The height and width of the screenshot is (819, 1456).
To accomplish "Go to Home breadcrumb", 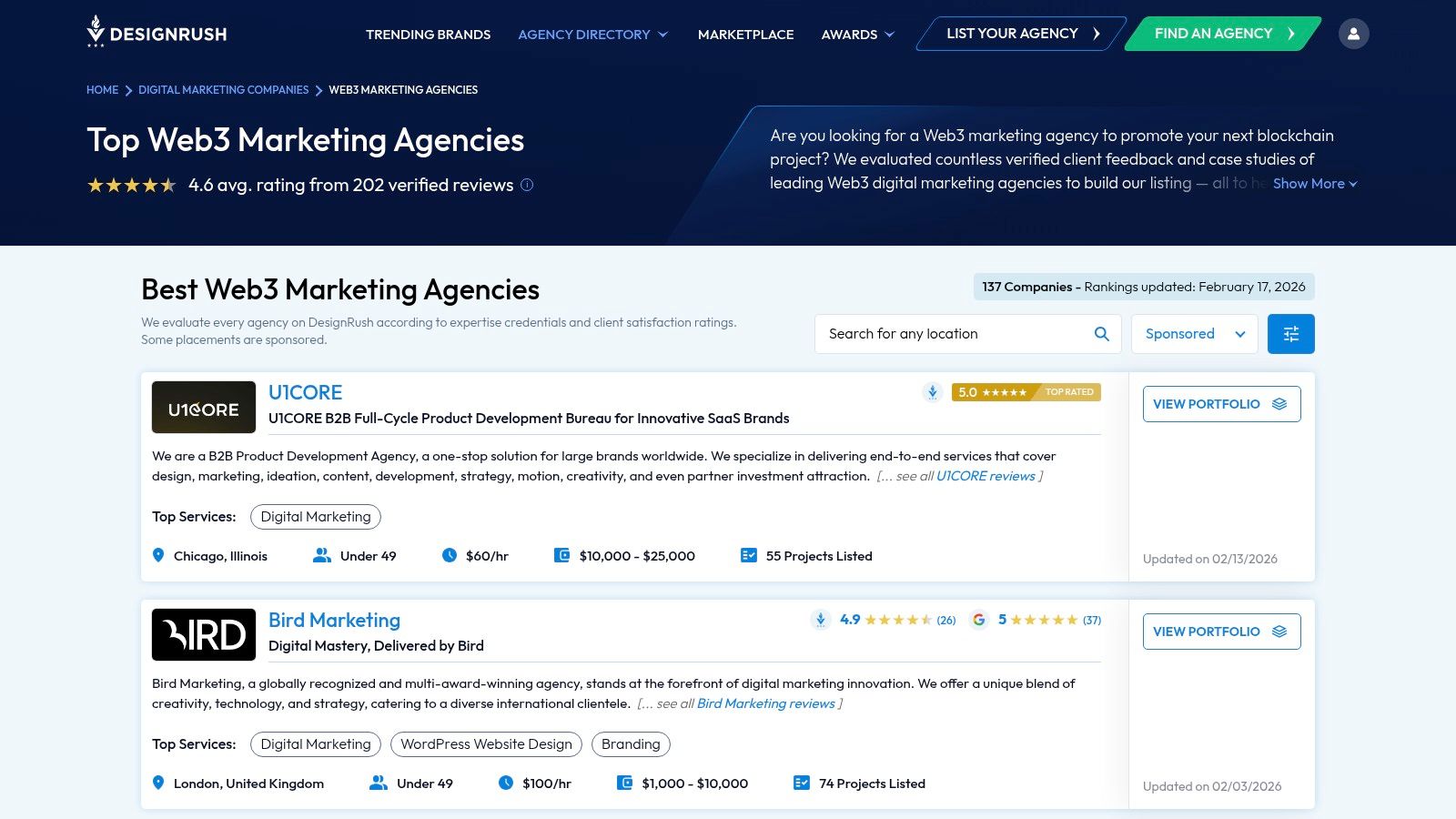I will click(102, 90).
